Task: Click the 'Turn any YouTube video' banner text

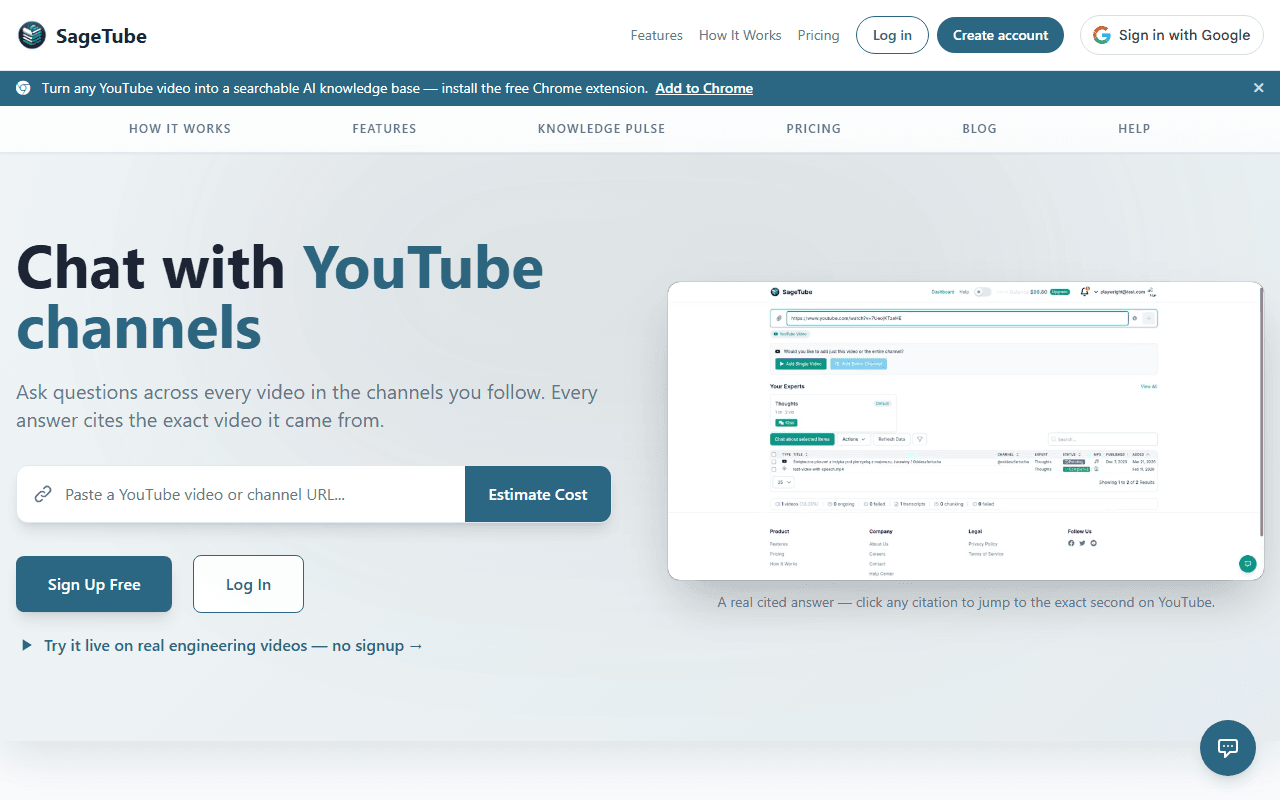Action: [345, 88]
